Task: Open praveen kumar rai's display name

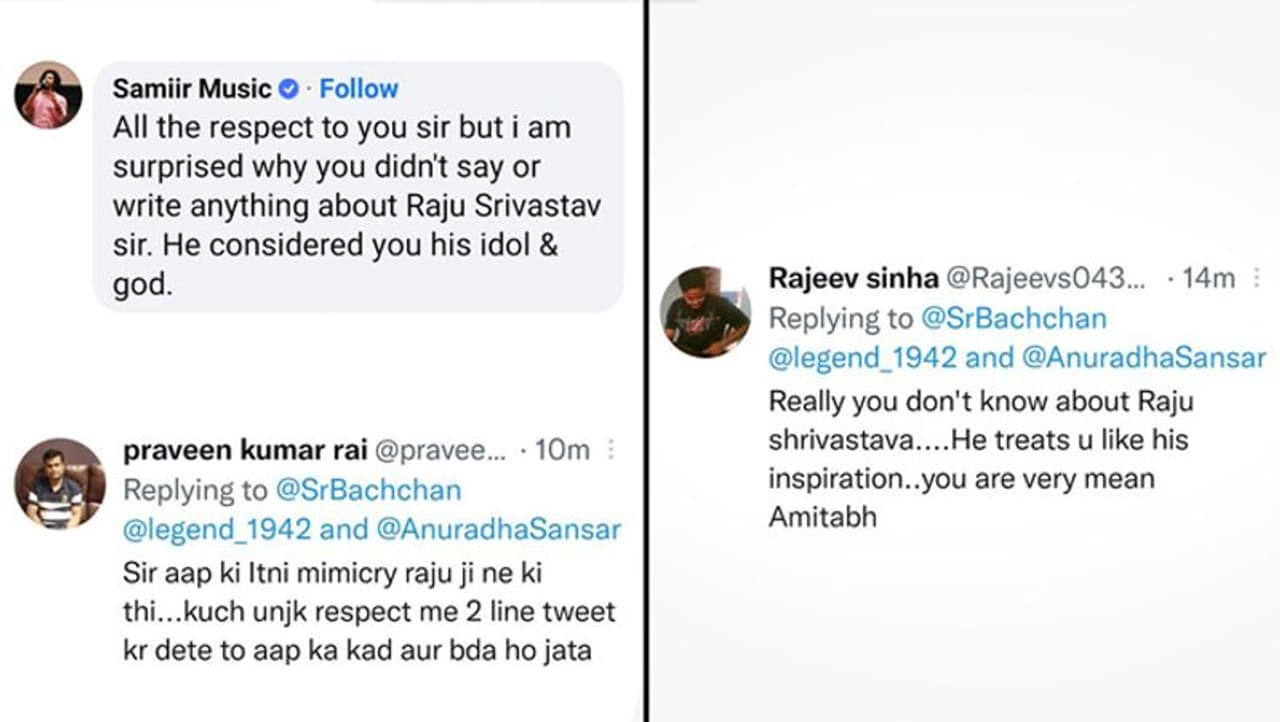Action: [x=244, y=451]
